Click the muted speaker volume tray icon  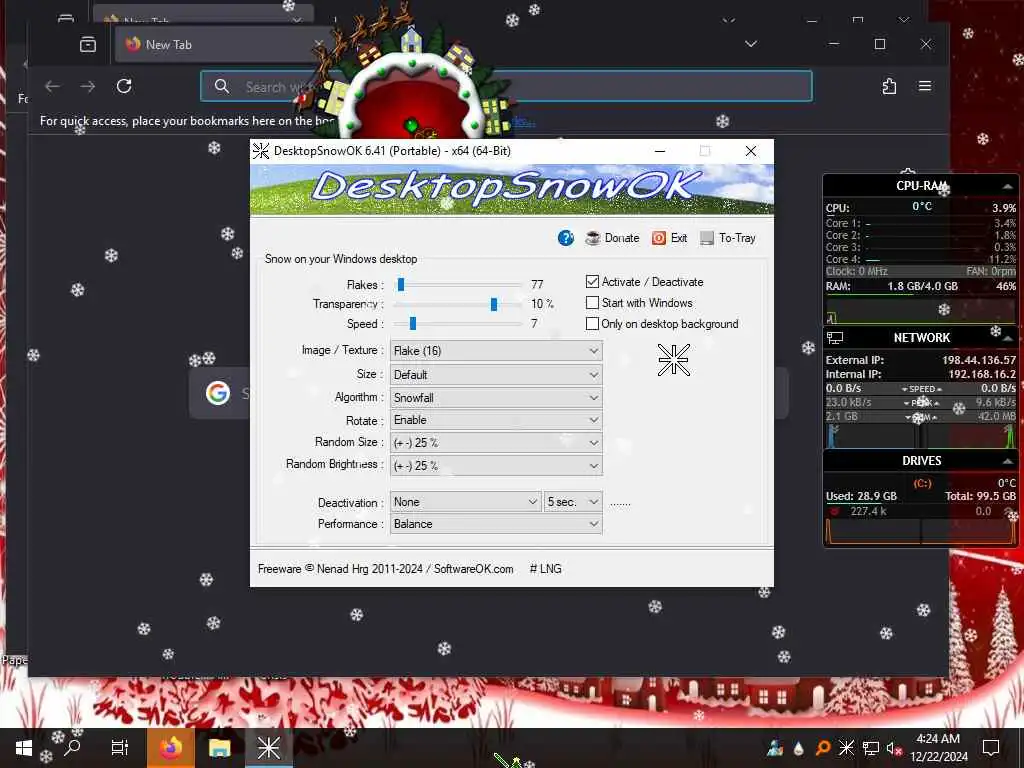click(894, 748)
